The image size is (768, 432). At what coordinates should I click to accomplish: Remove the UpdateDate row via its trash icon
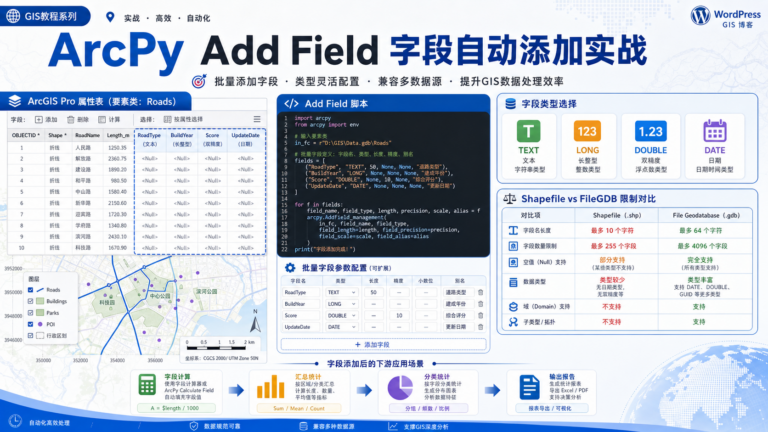pos(480,327)
